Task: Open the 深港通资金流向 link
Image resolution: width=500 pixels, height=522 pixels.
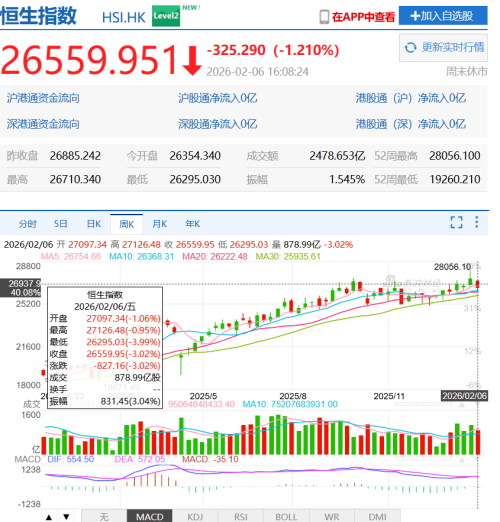Action: [43, 124]
